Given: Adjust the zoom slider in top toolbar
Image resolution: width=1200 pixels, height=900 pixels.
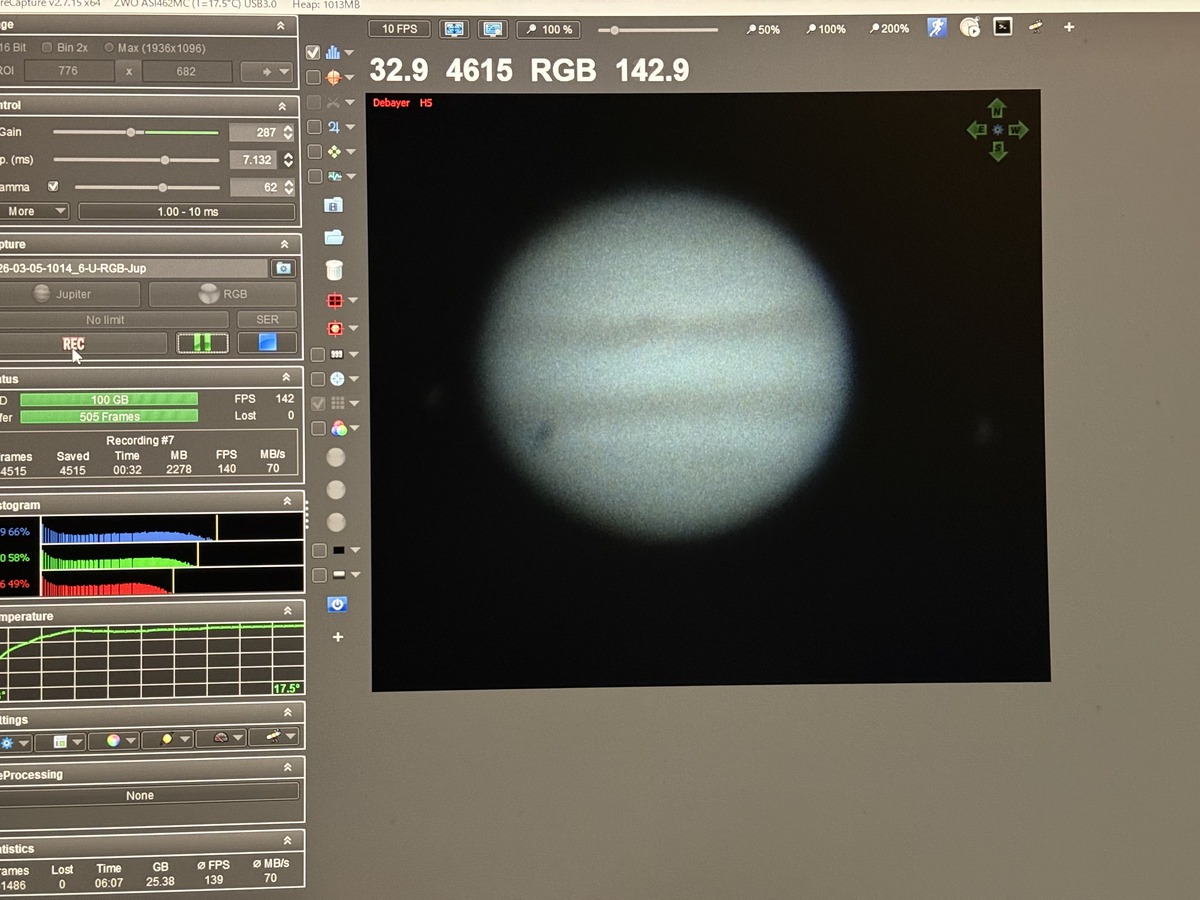Looking at the screenshot, I should 658,30.
